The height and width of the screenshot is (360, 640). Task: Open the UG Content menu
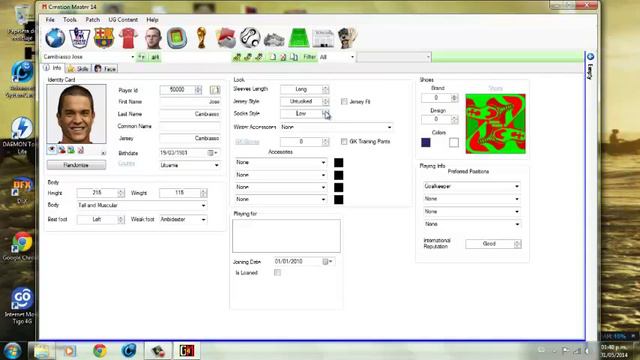pos(123,20)
